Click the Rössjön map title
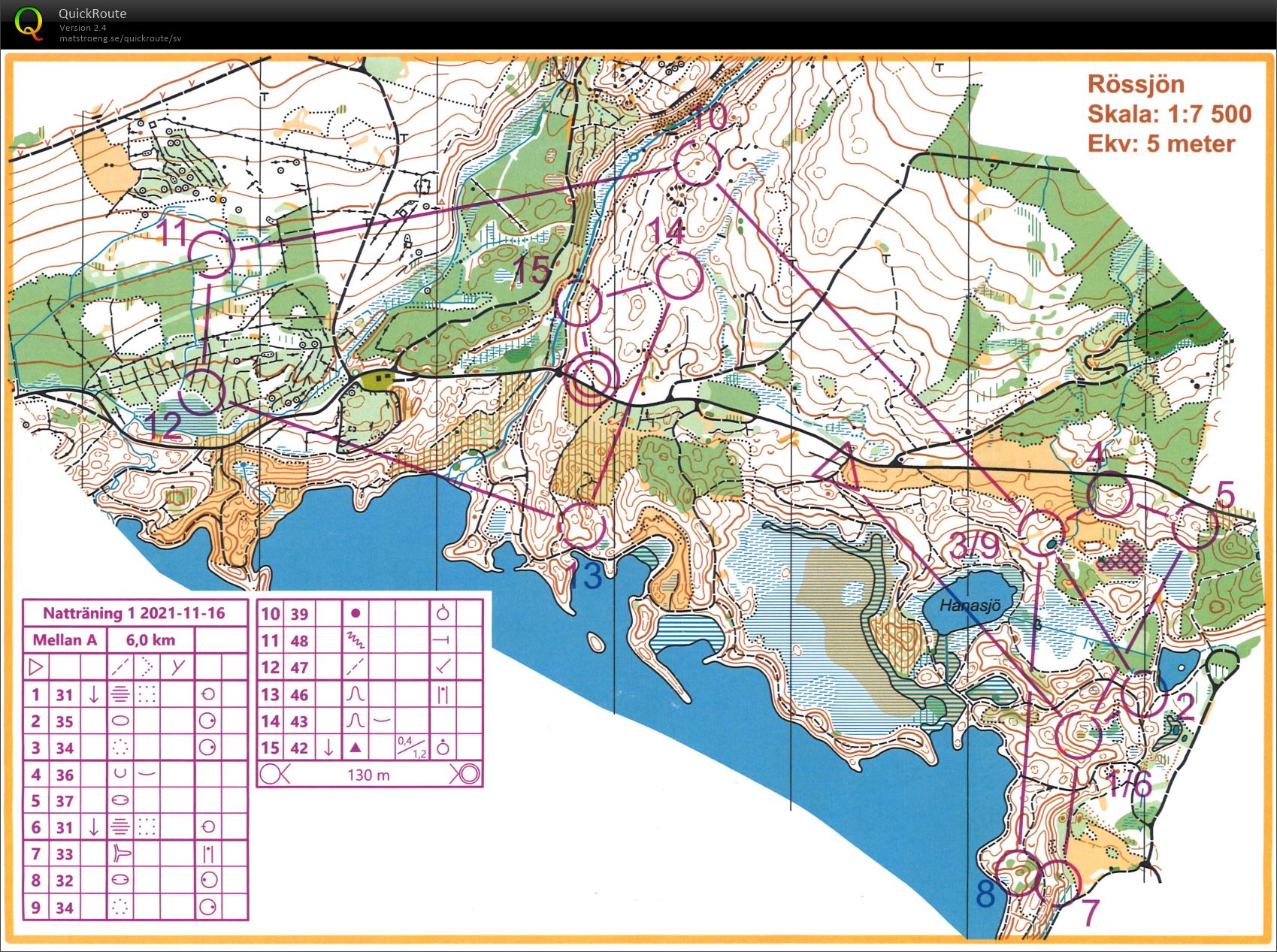Viewport: 1277px width, 952px height. [1135, 84]
